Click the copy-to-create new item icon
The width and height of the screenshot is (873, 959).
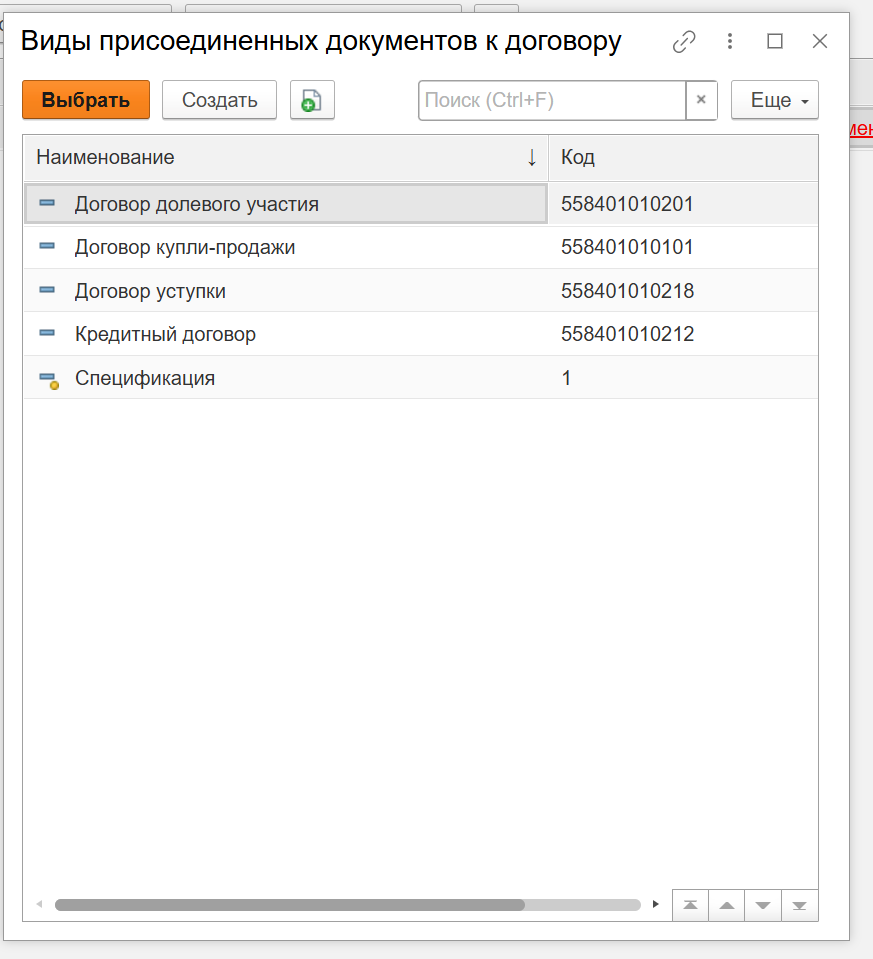click(312, 101)
